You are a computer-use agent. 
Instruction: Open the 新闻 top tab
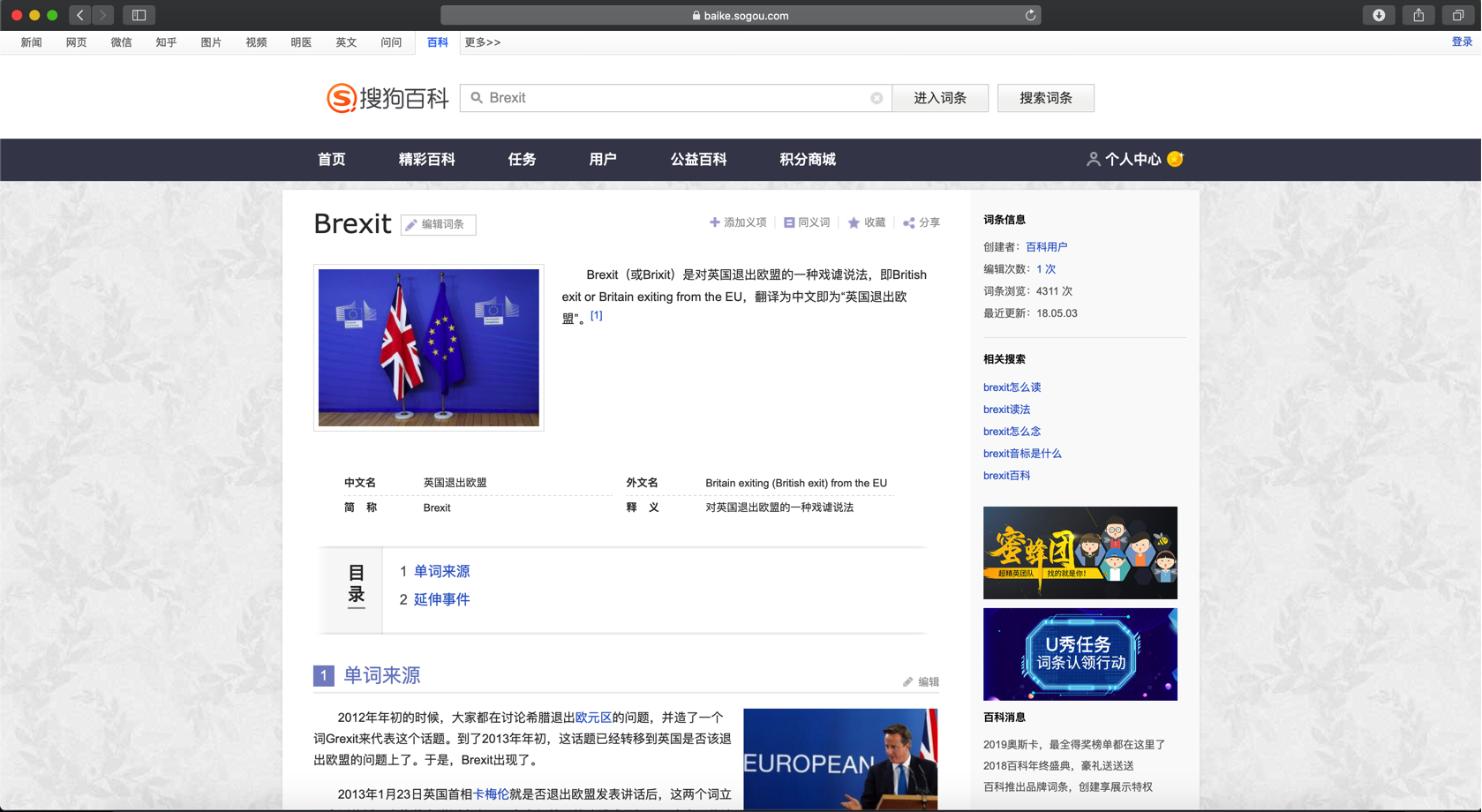(32, 42)
